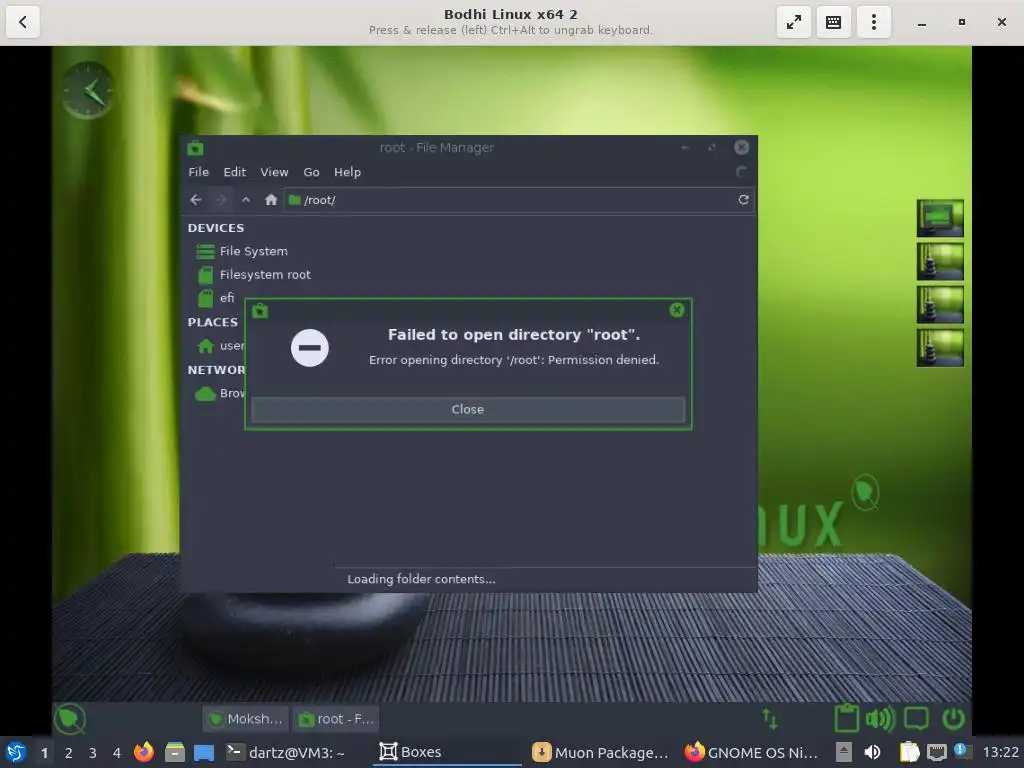This screenshot has height=768, width=1024.
Task: Open keyboard shortcuts icon in Boxes header
Action: (x=833, y=22)
